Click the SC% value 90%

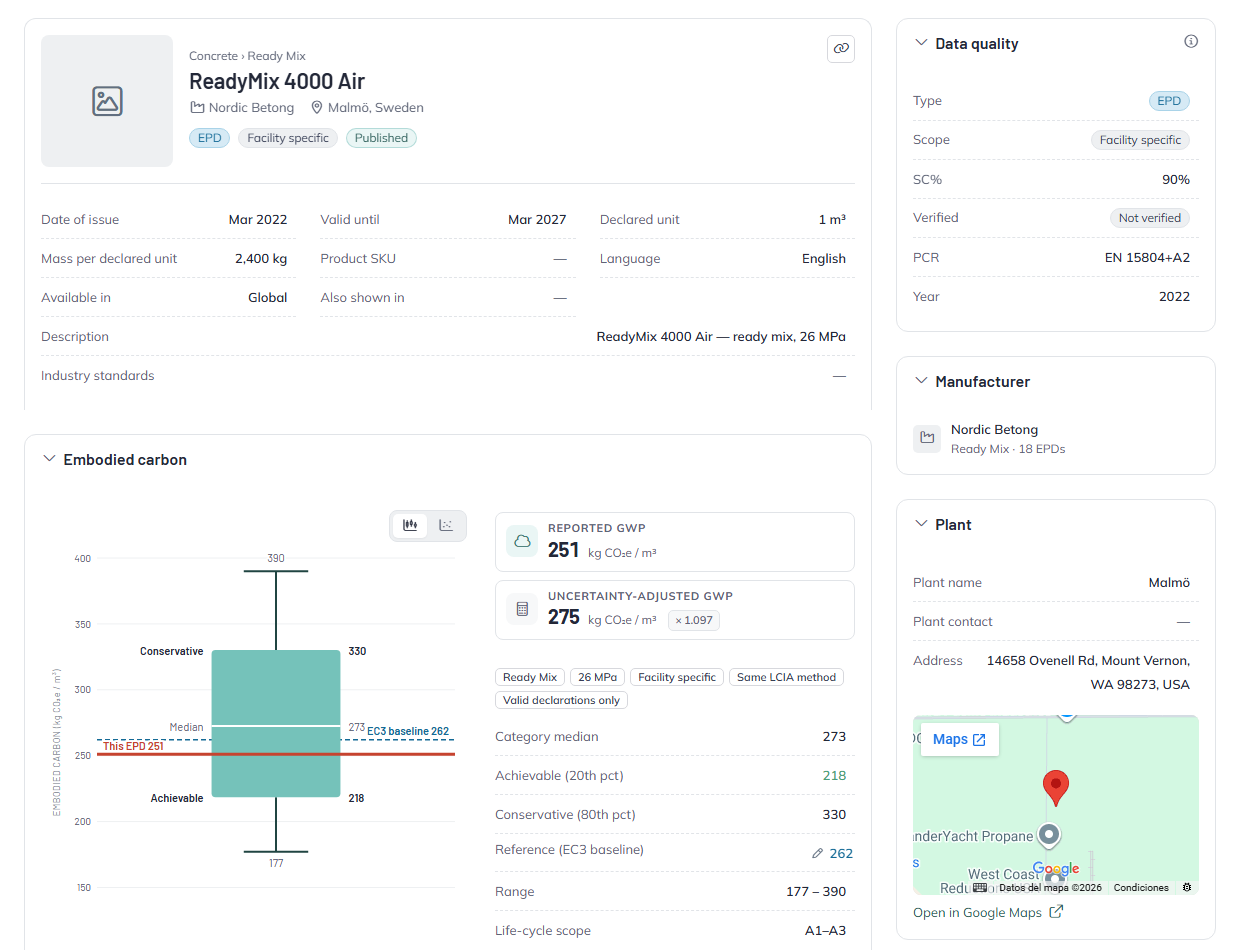coord(1176,180)
